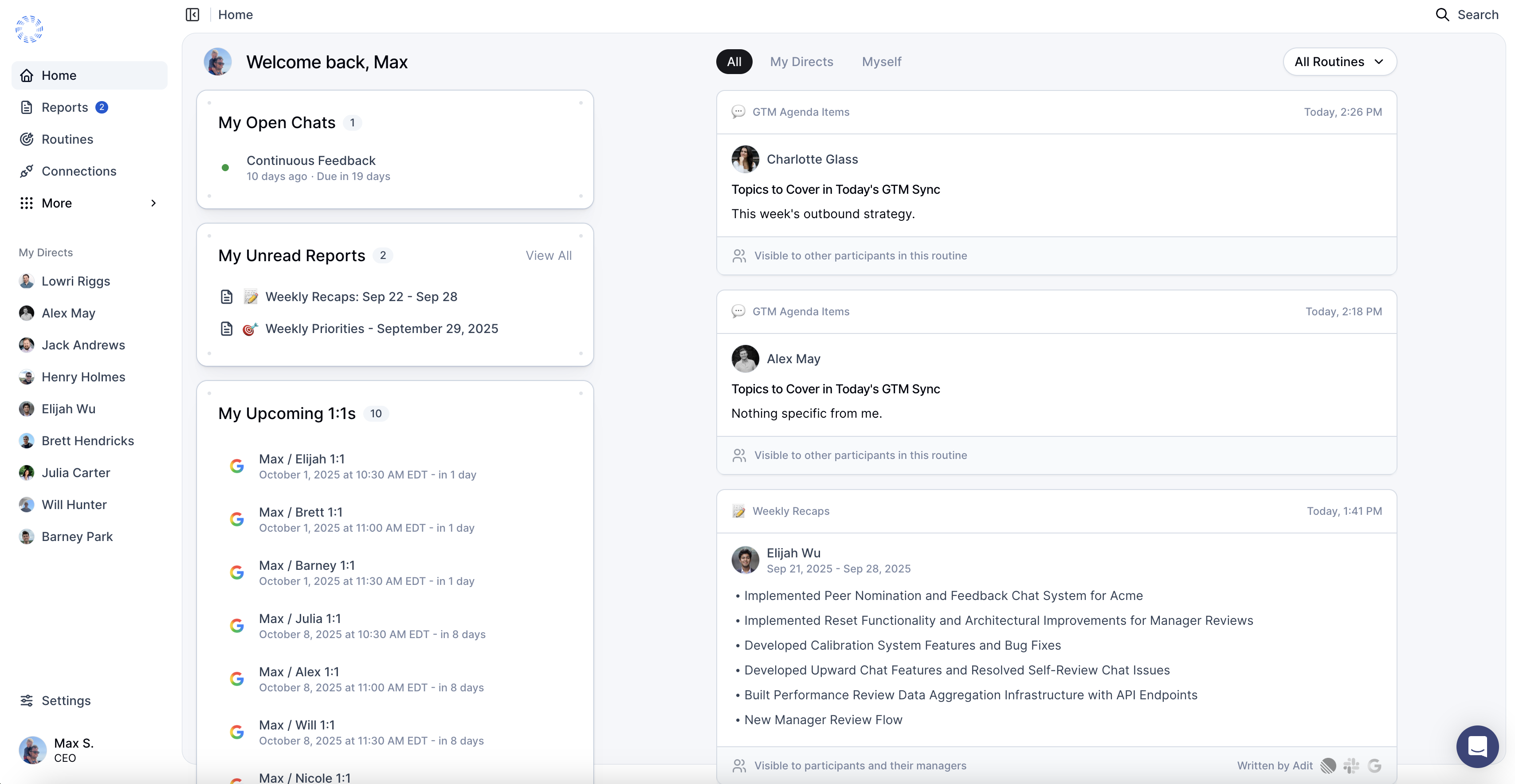This screenshot has width=1515, height=784.
Task: Open Settings from the sidebar
Action: (66, 701)
